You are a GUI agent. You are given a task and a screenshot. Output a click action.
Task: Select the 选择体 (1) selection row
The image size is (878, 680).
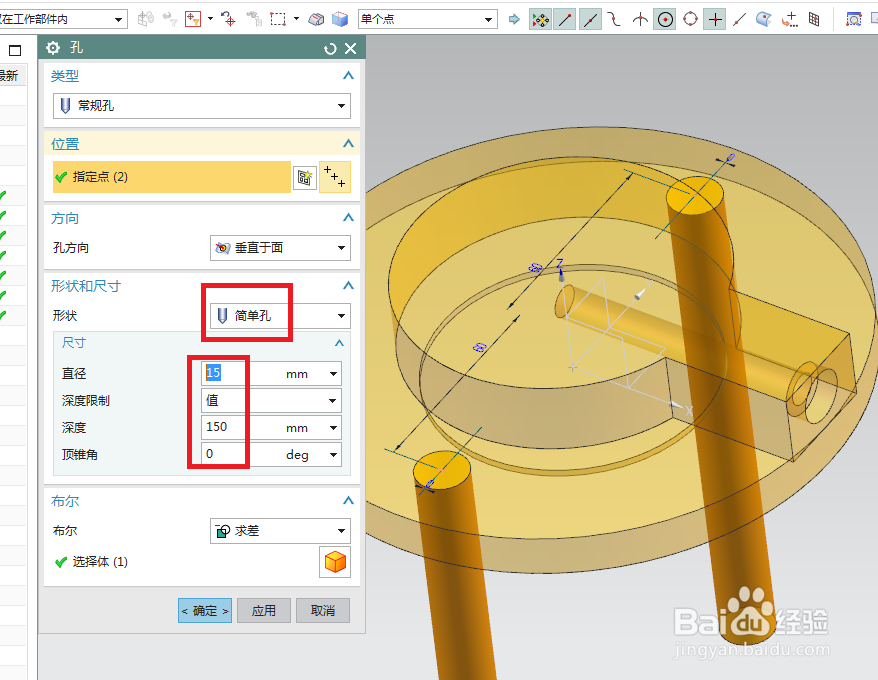tap(91, 562)
